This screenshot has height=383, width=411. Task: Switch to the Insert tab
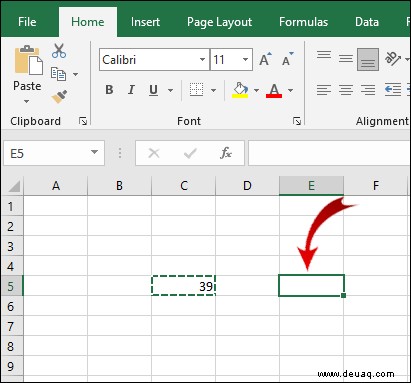(145, 22)
